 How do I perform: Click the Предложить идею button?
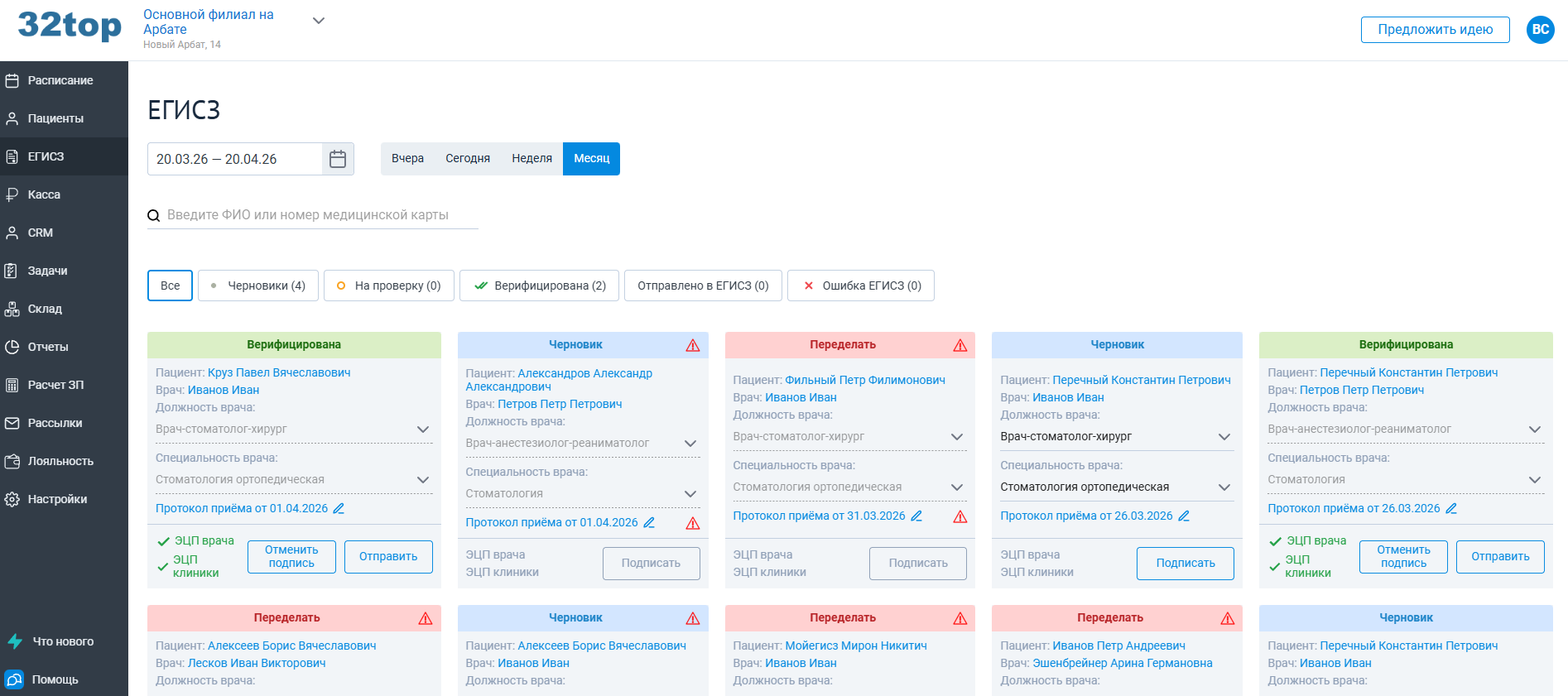(x=1435, y=30)
